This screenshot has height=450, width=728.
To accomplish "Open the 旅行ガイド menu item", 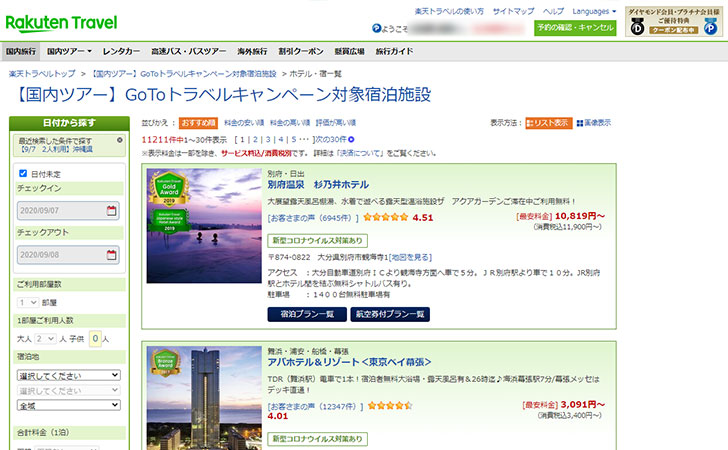I will 394,52.
